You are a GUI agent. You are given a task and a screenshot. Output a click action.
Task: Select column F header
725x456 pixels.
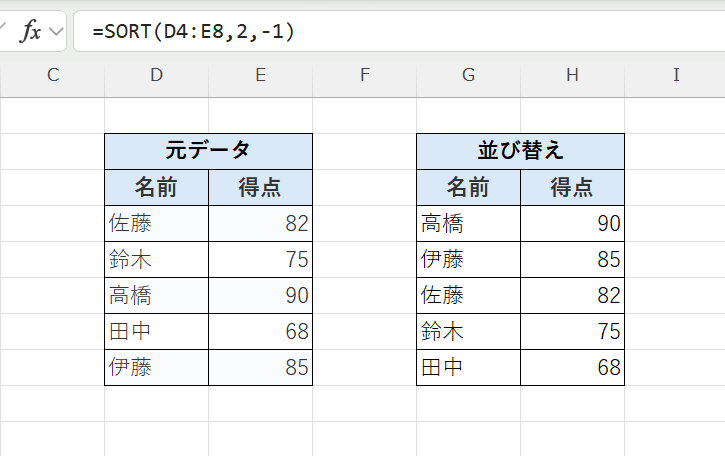pyautogui.click(x=364, y=74)
